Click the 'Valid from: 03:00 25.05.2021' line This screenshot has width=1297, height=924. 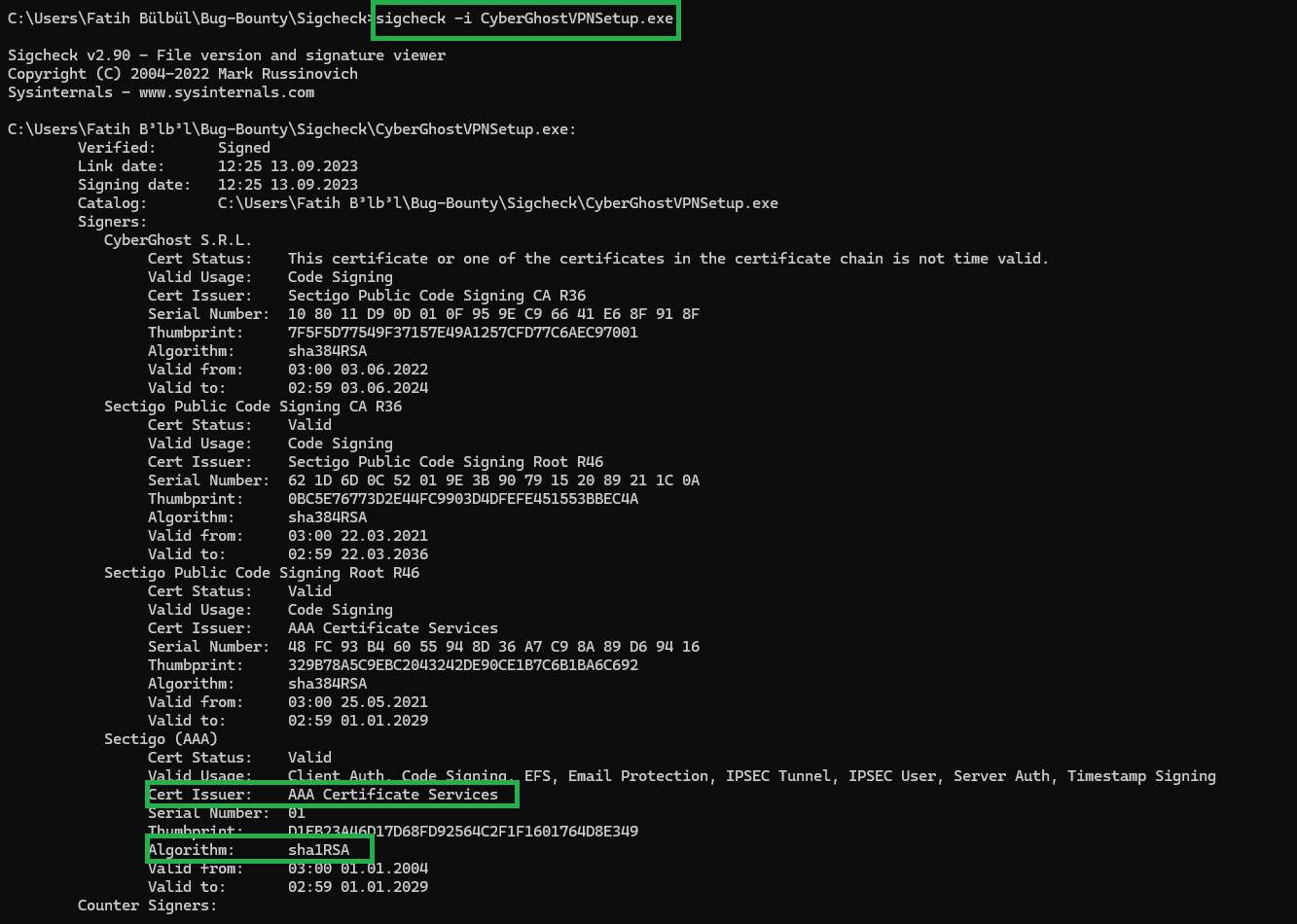click(288, 702)
